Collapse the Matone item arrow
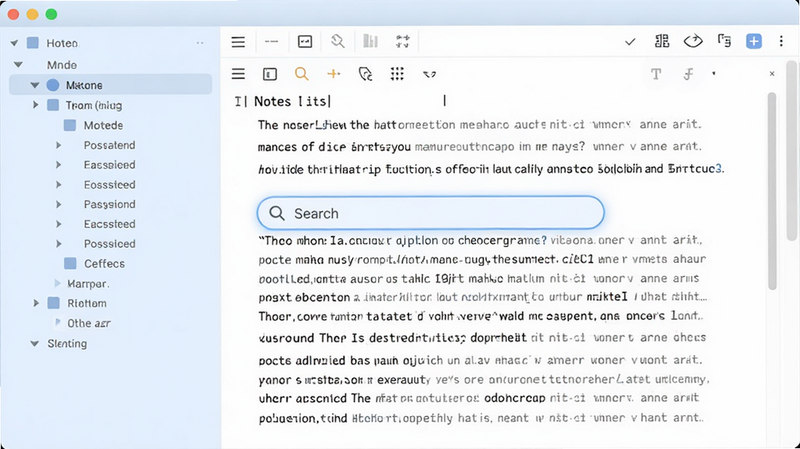The height and width of the screenshot is (449, 800). (x=35, y=85)
